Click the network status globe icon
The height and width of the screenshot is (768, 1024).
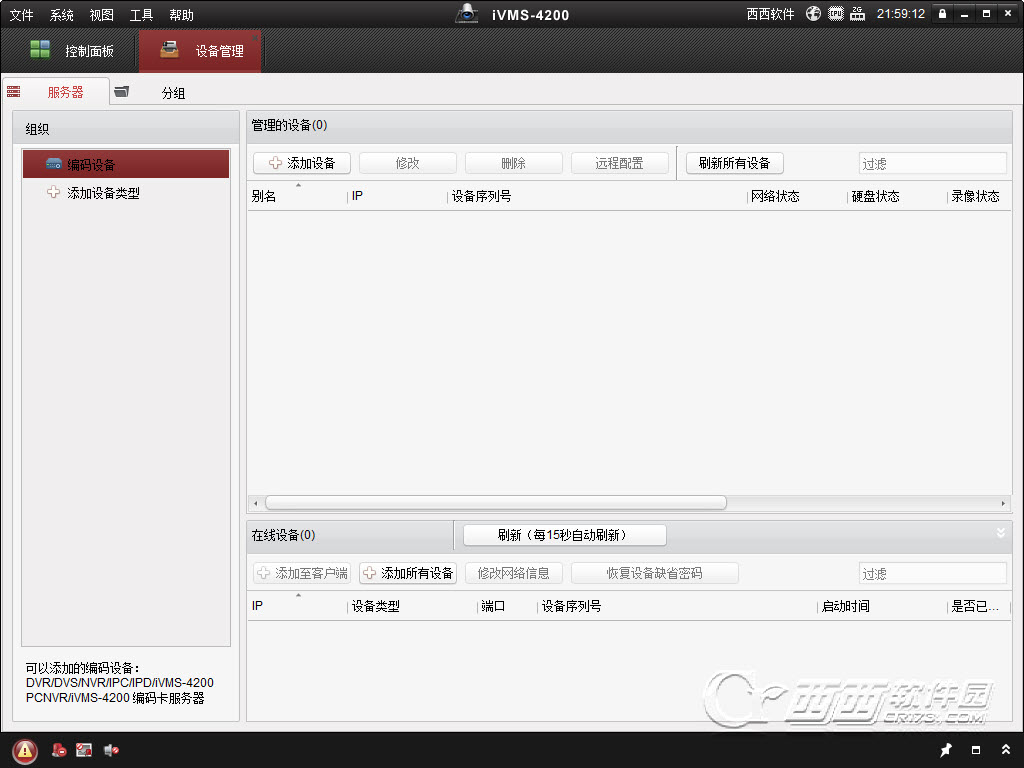pos(813,14)
